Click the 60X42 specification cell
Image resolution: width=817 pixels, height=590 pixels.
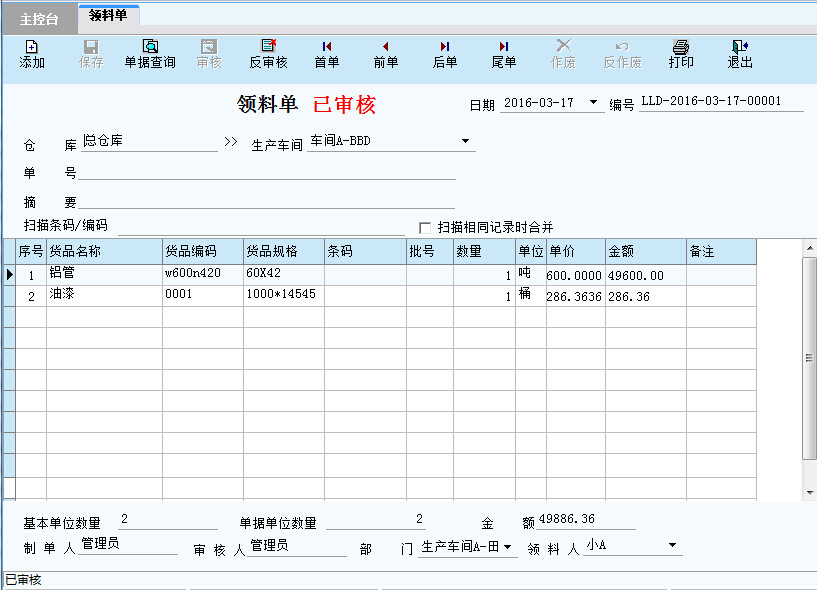coord(284,274)
